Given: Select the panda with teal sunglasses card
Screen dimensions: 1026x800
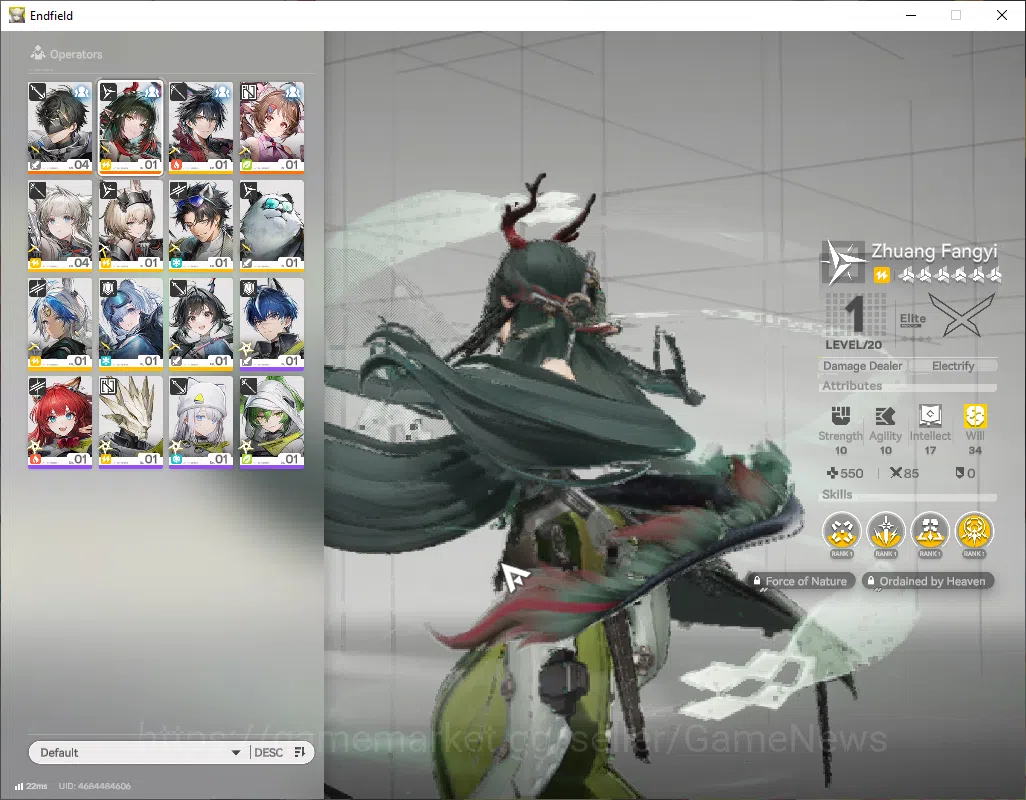Looking at the screenshot, I should click(x=272, y=225).
